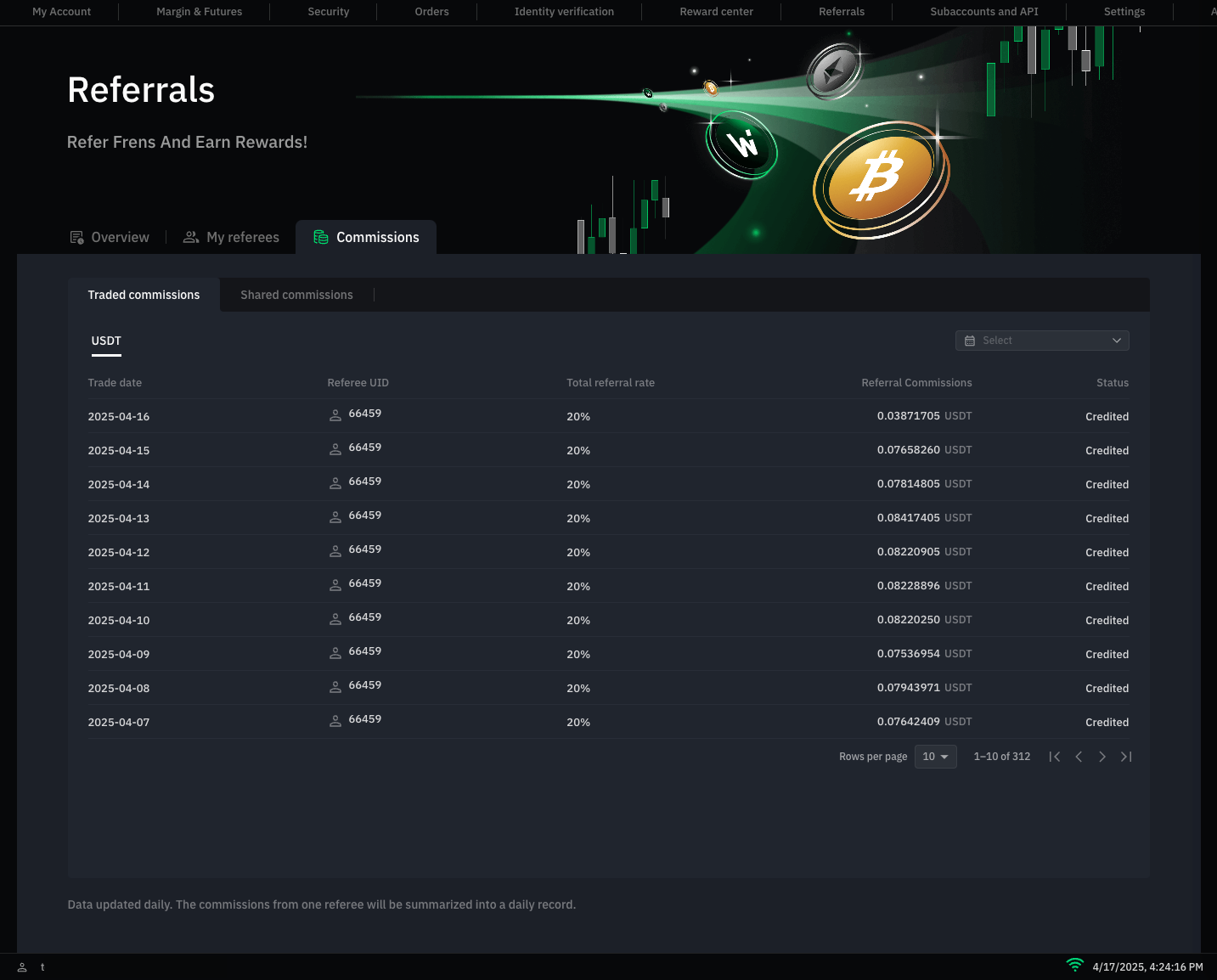The width and height of the screenshot is (1217, 980).
Task: Click the green Wi-Fi status icon
Action: [x=1075, y=966]
